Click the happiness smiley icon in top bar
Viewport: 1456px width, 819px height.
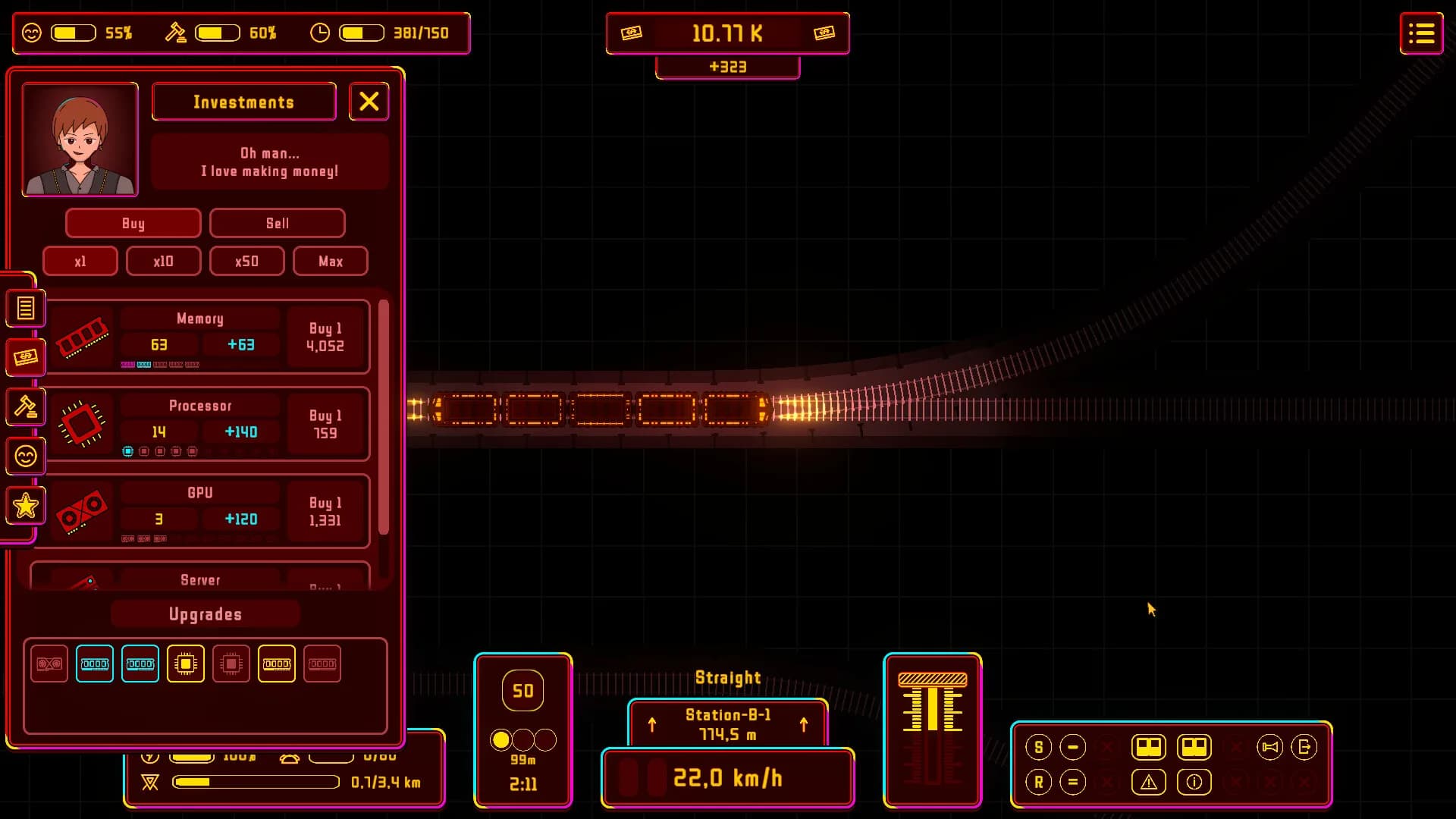coord(32,33)
